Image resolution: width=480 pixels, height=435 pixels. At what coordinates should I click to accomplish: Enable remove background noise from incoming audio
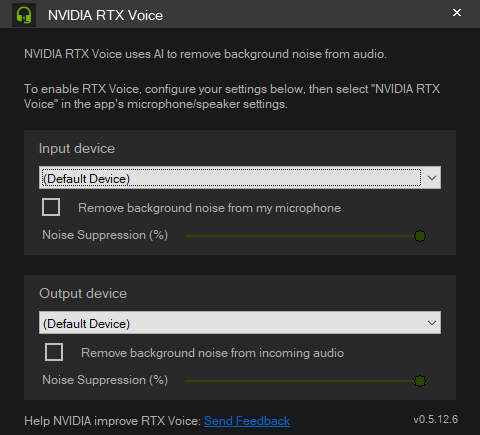pos(54,352)
